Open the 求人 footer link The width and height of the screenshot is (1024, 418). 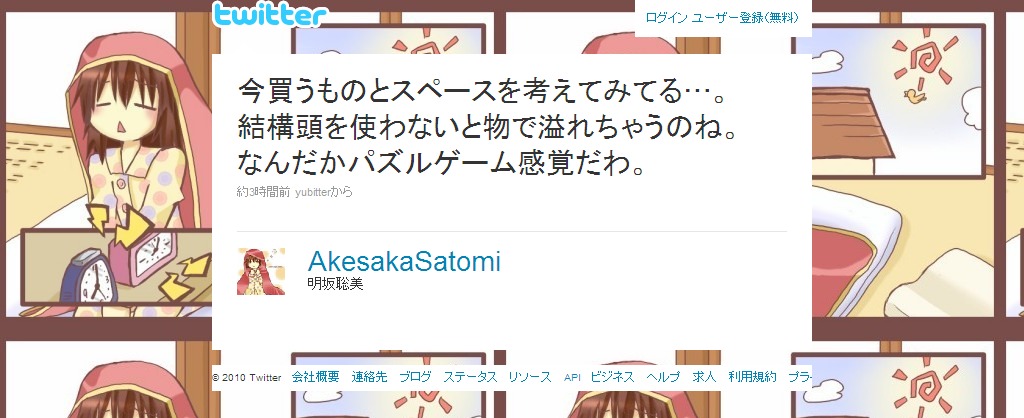pos(704,377)
